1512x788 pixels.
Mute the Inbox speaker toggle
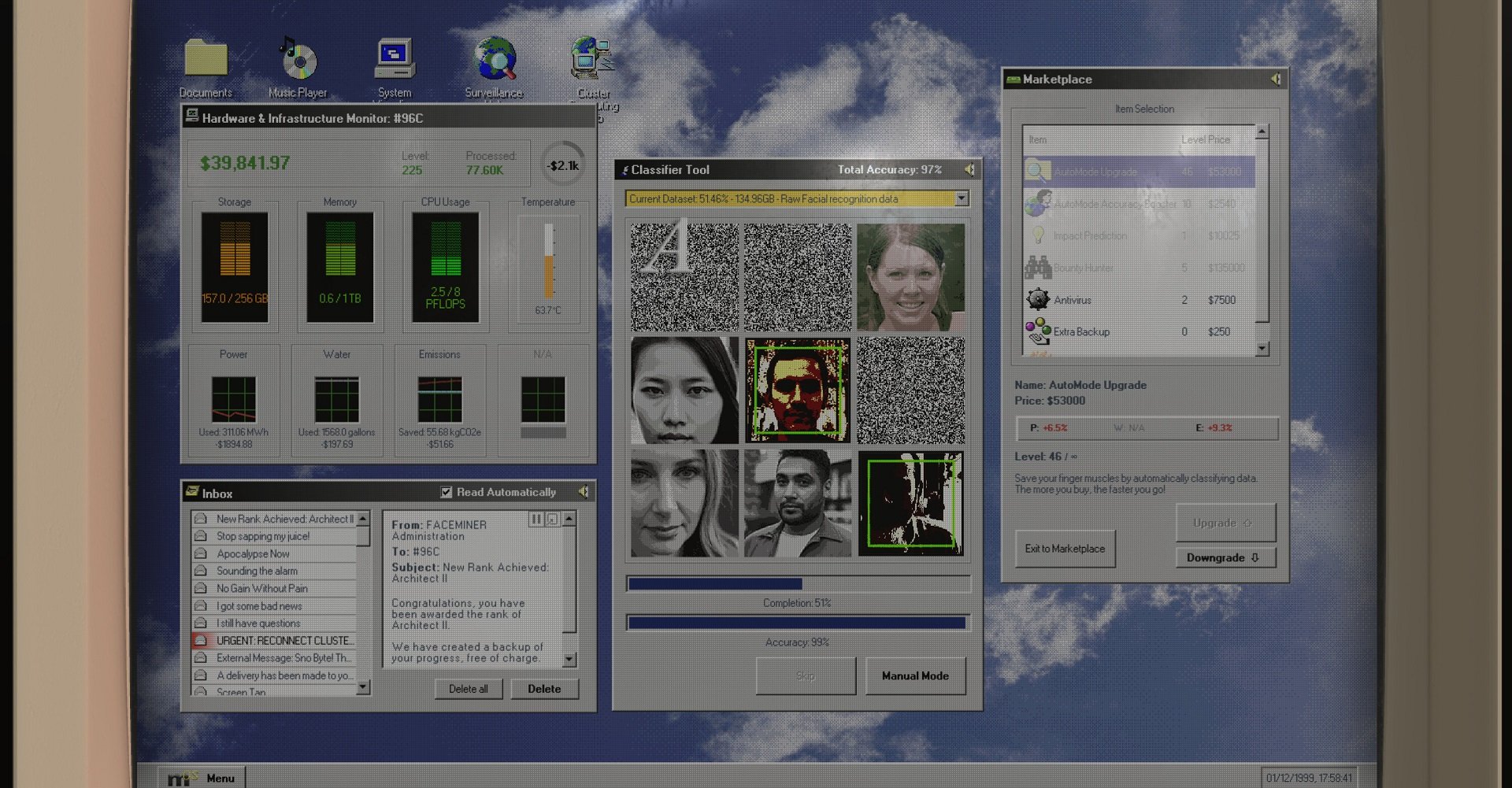(583, 492)
